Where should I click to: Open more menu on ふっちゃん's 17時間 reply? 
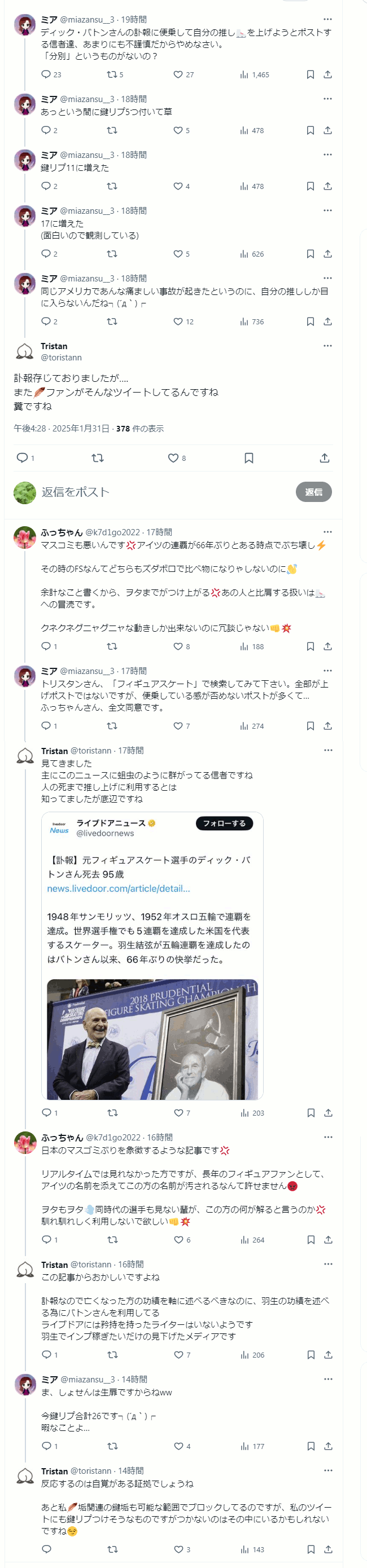tap(327, 531)
